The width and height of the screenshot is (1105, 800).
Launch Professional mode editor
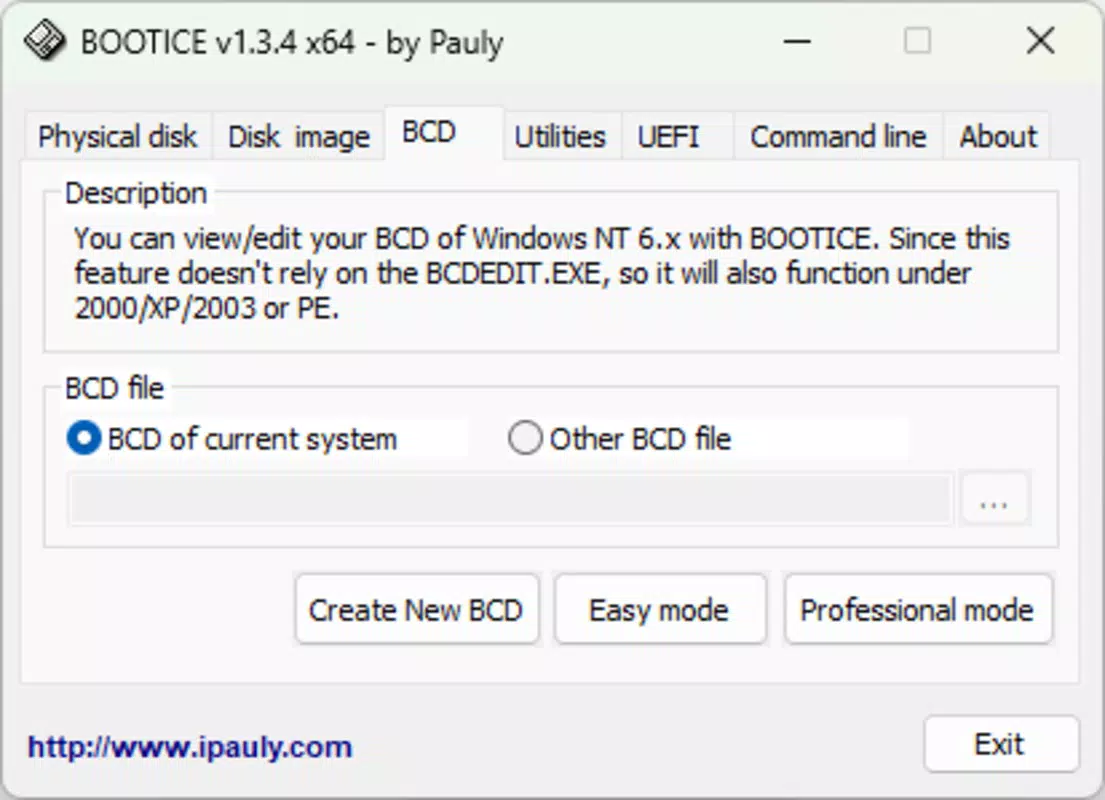coord(918,609)
